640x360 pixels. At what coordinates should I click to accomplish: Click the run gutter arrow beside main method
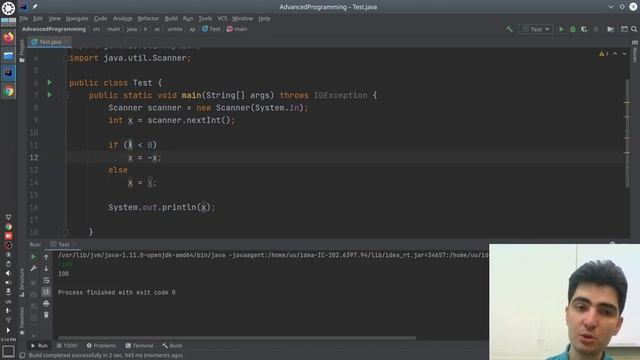coord(50,95)
